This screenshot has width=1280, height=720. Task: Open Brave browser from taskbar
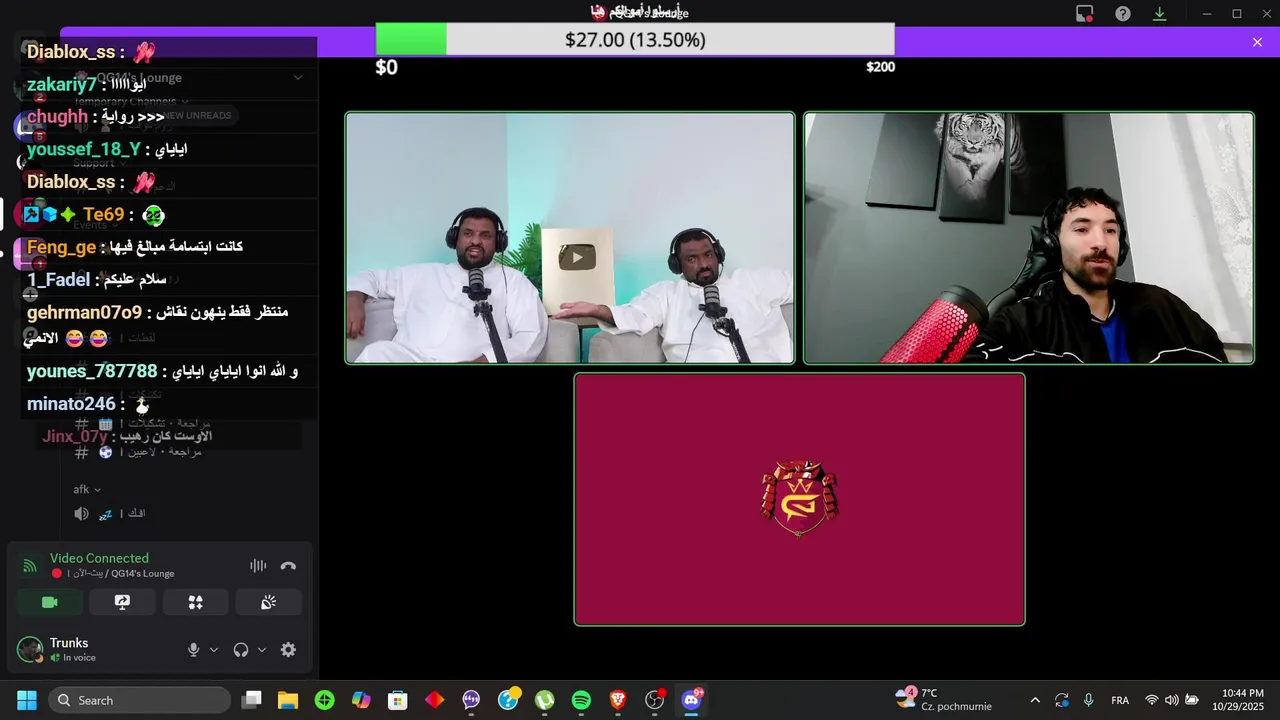coord(618,700)
